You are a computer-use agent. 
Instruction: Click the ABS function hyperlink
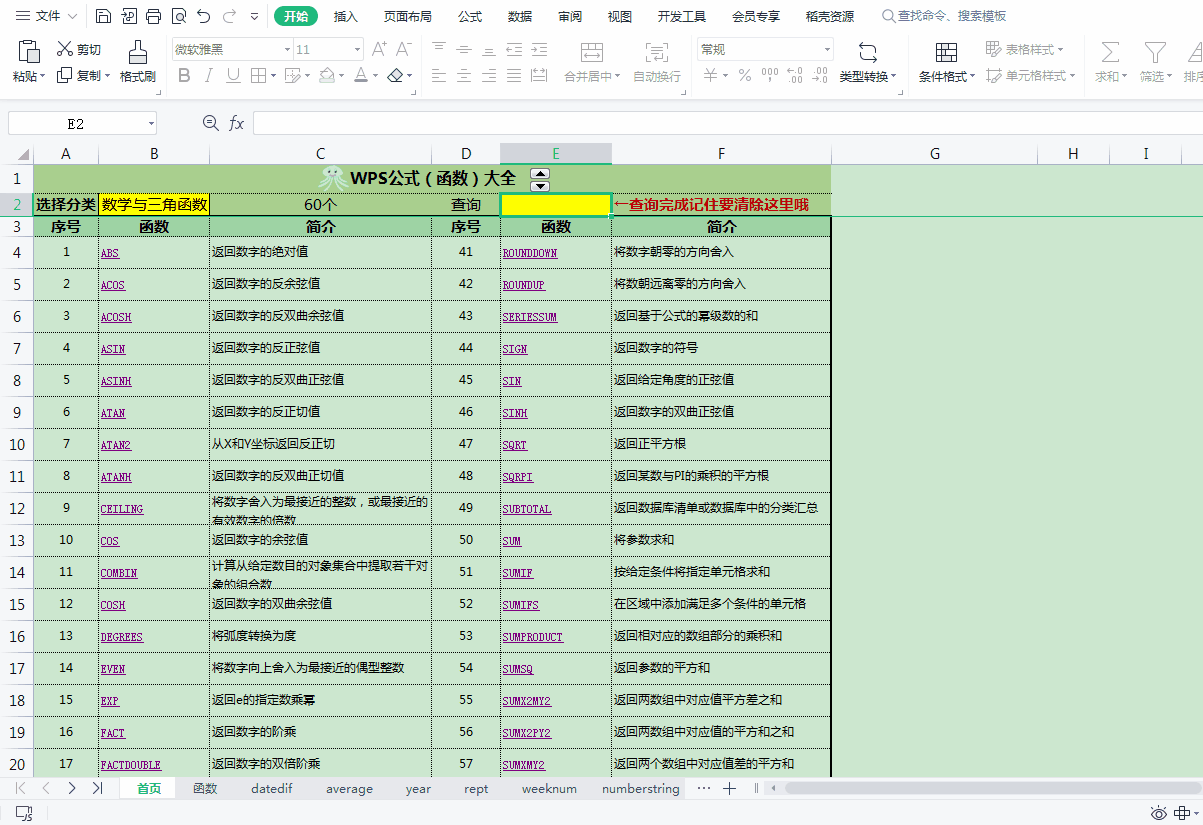[110, 253]
